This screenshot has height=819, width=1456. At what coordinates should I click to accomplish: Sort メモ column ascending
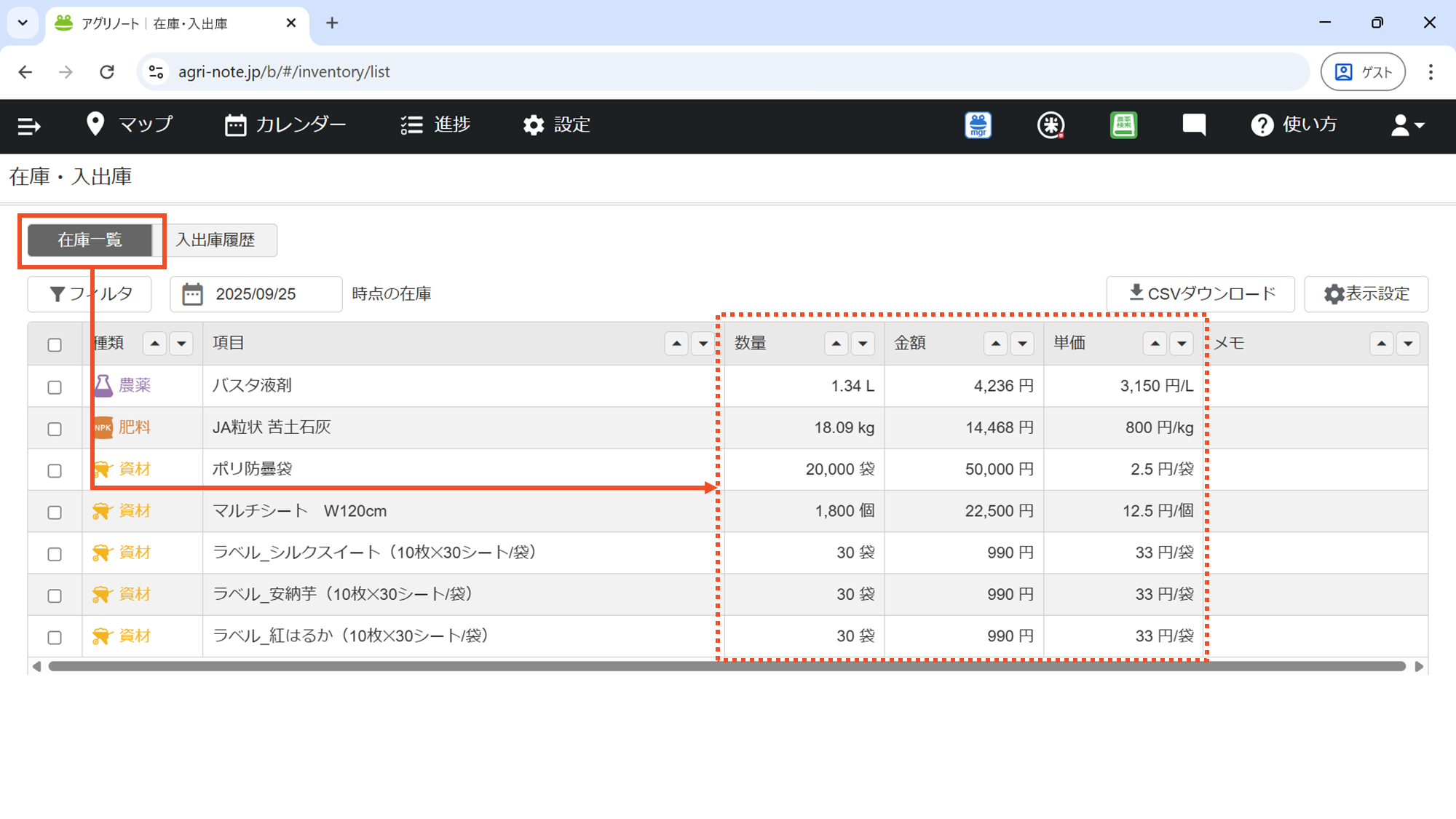[x=1382, y=344]
